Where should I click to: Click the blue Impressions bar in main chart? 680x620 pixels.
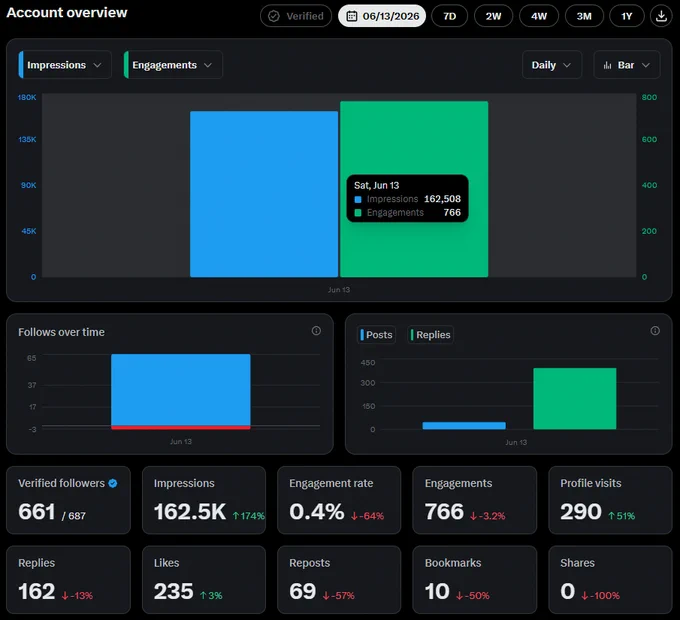[264, 194]
